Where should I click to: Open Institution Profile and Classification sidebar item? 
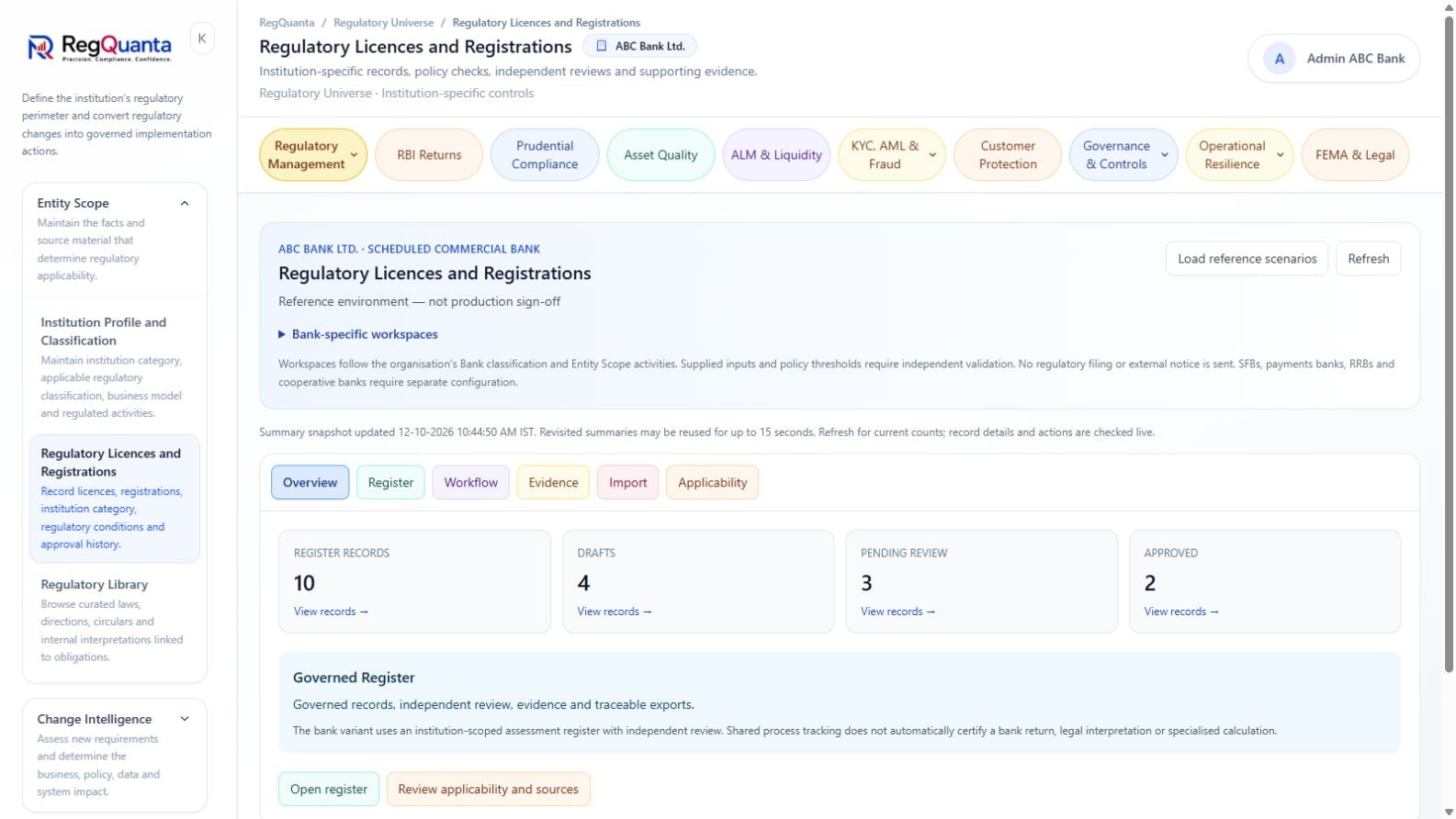[114, 367]
